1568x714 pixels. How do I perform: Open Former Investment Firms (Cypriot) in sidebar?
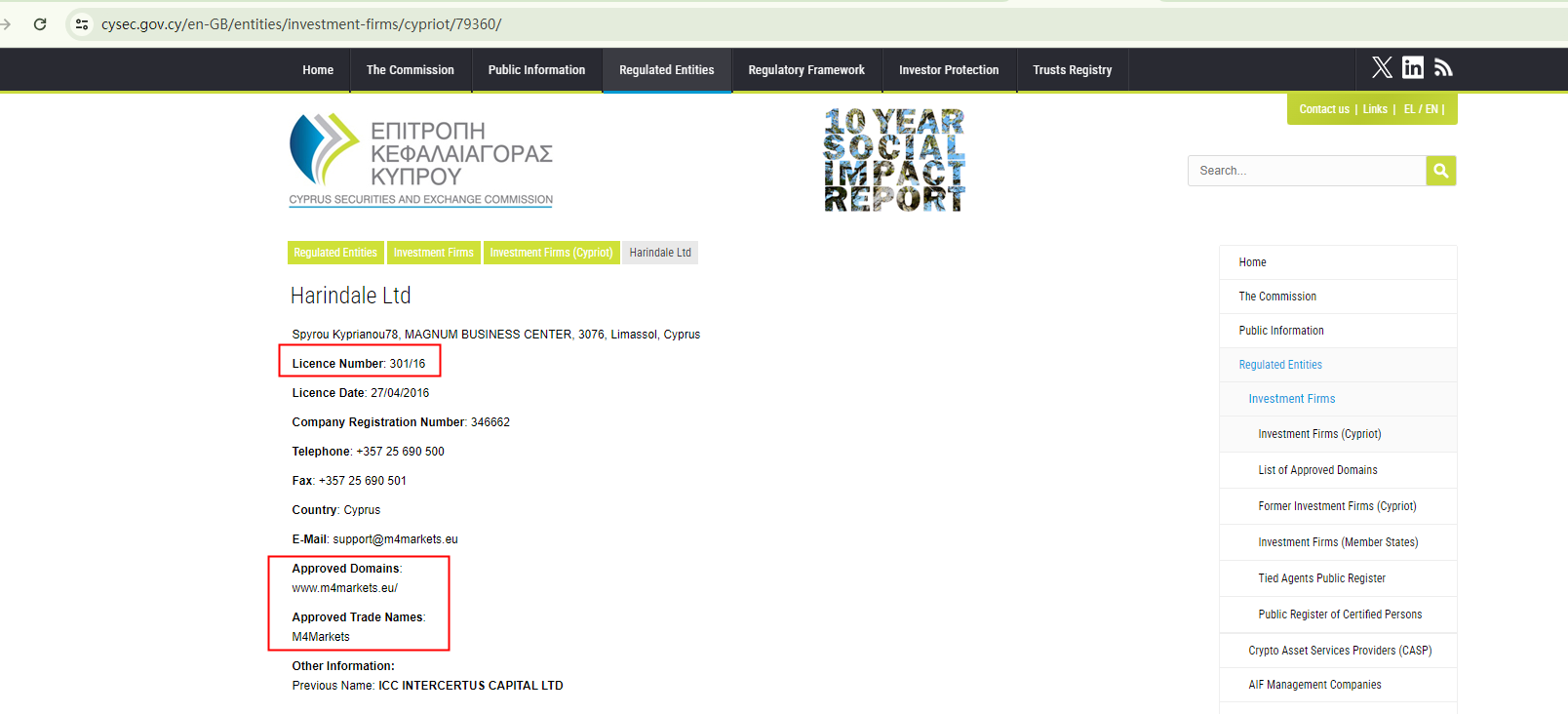(x=1338, y=506)
